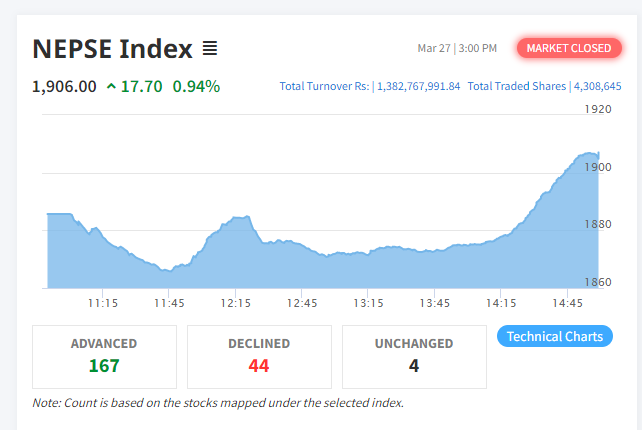This screenshot has width=642, height=430.
Task: Click the 12:15 time label on chart axis
Action: click(x=235, y=303)
